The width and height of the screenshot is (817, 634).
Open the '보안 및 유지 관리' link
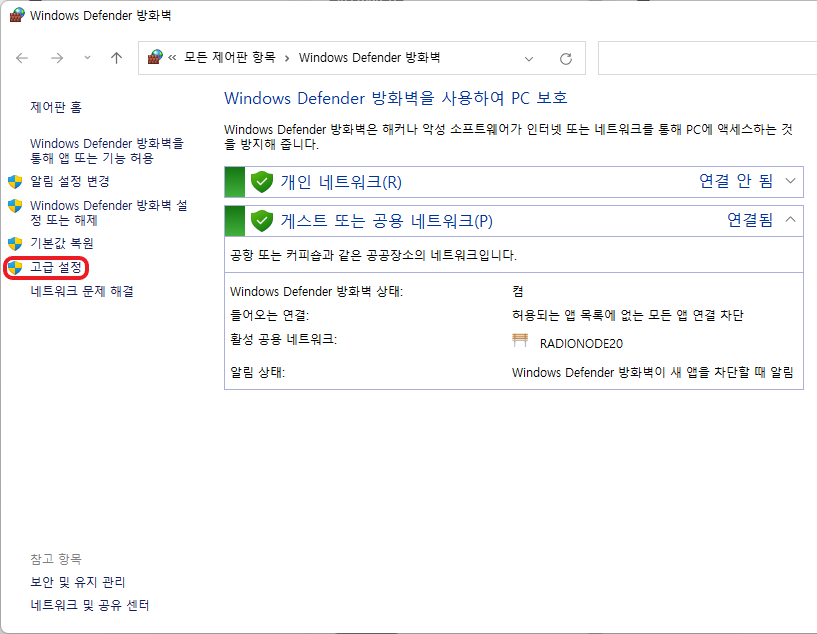coord(78,582)
